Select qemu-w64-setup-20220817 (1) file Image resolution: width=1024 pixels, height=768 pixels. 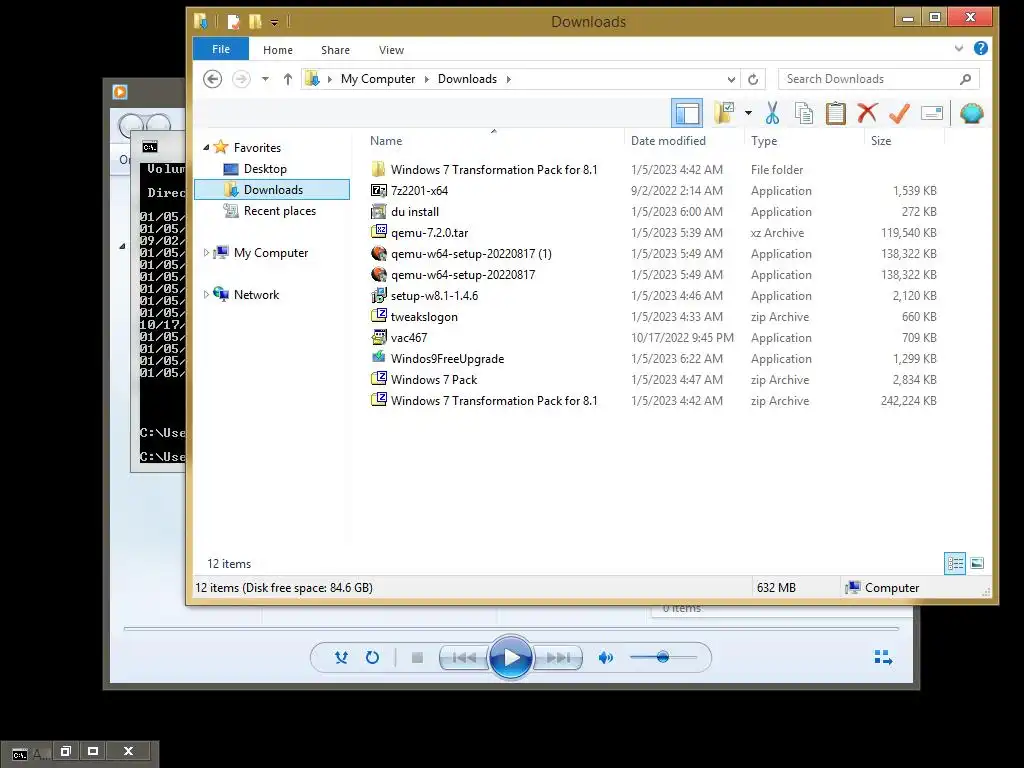click(x=471, y=253)
